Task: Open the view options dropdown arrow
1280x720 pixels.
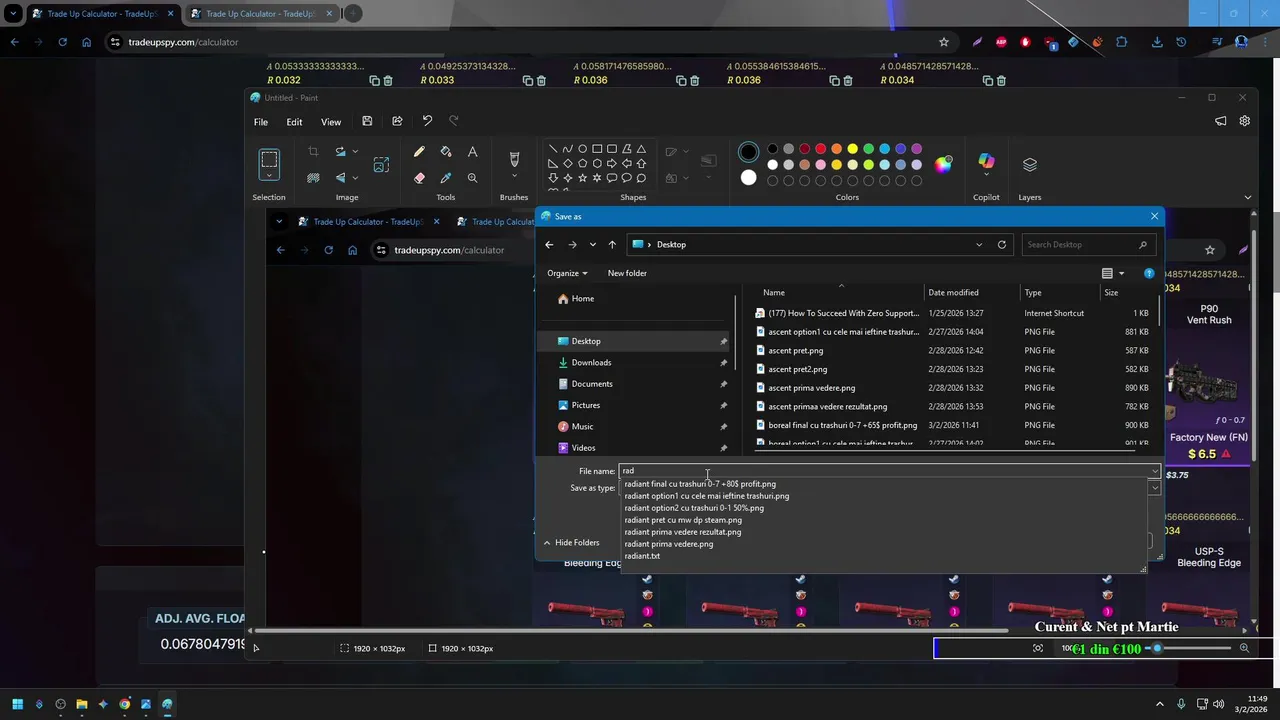Action: 1121,273
